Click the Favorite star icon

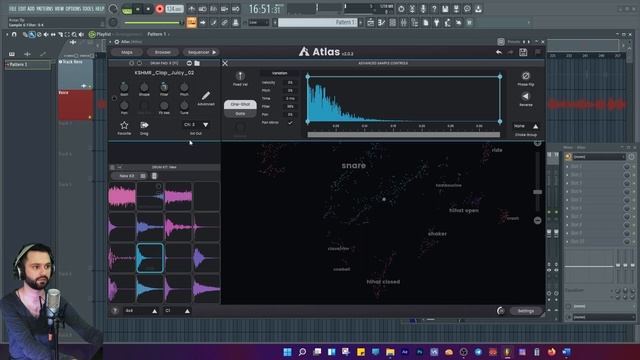point(124,125)
